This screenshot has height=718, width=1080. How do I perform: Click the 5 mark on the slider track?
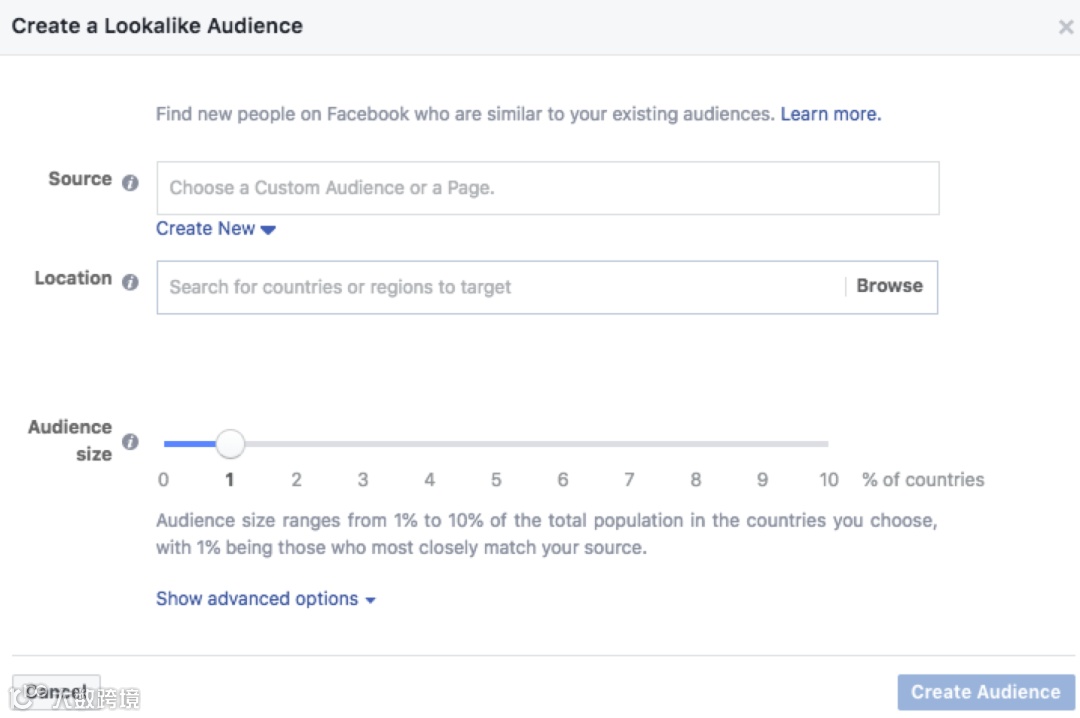[496, 443]
